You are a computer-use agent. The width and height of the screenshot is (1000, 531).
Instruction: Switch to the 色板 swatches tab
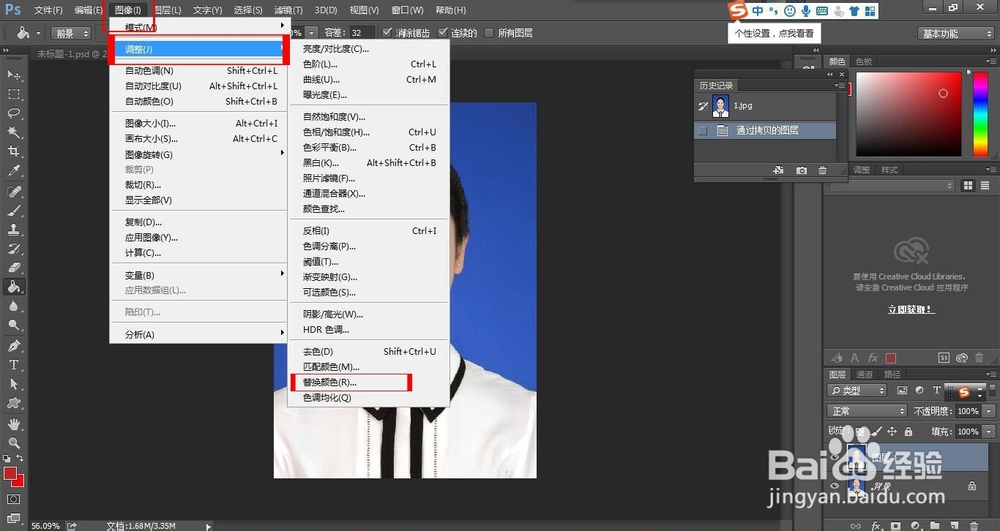click(864, 61)
